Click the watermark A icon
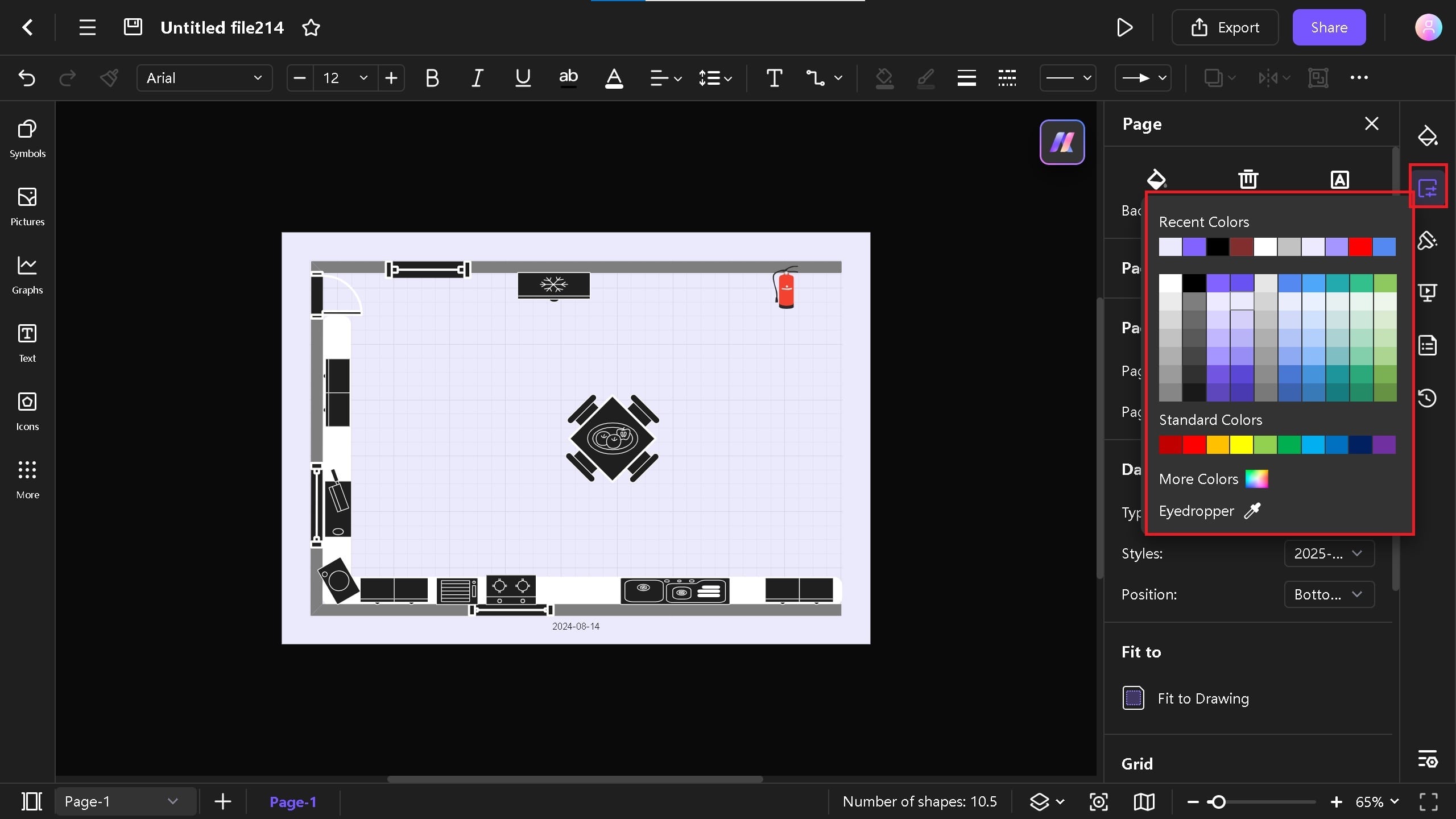The width and height of the screenshot is (1456, 819). click(1339, 180)
